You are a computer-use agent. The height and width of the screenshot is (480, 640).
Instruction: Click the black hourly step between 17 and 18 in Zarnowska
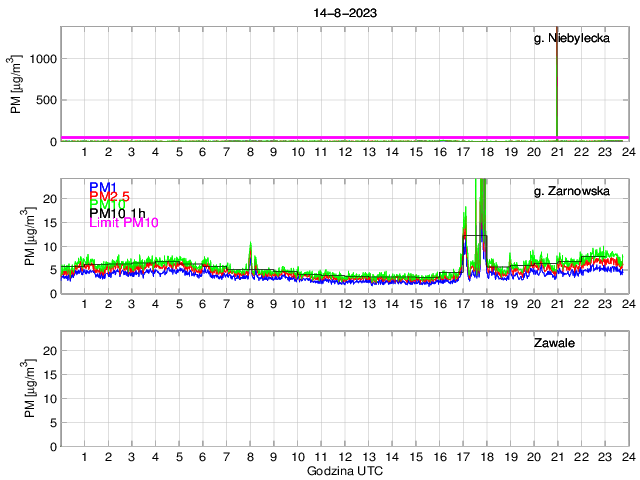point(474,235)
